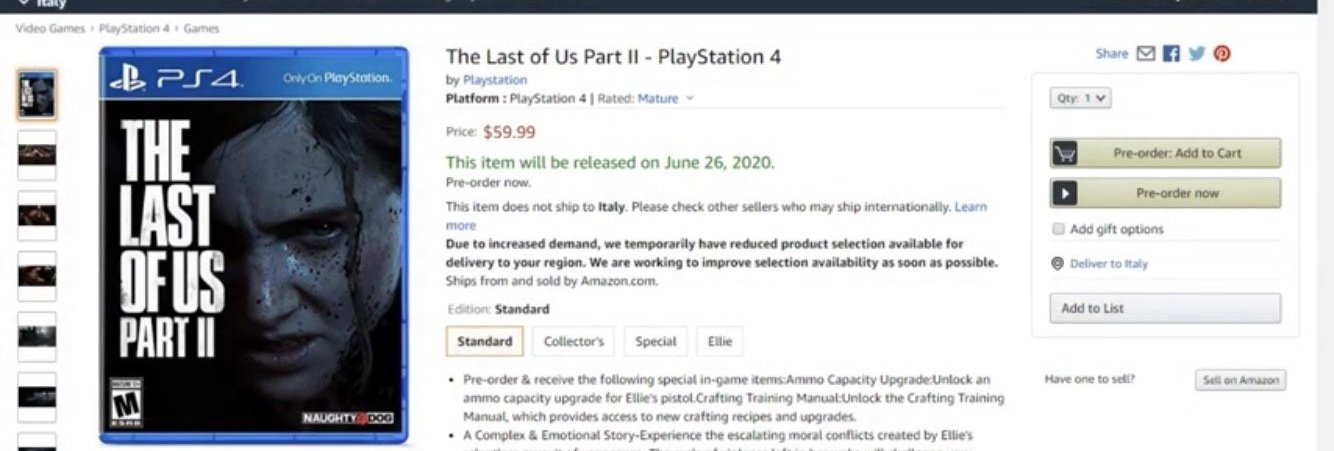Click the Sell on Amazon button
Viewport: 1334px width, 451px height.
pyautogui.click(x=1241, y=380)
